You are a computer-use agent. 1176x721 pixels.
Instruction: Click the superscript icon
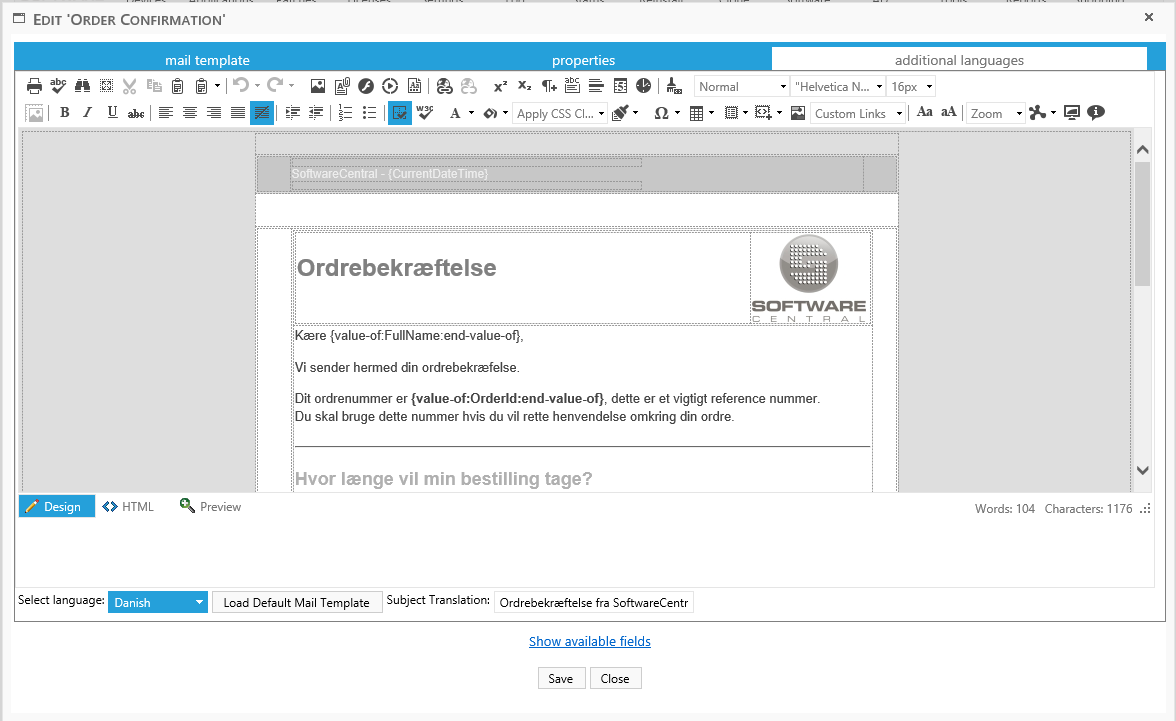click(x=500, y=87)
